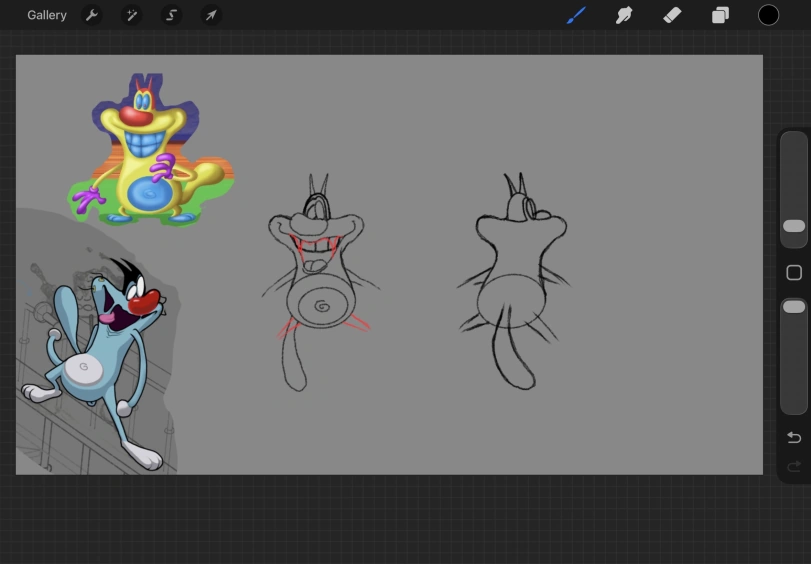Click the redo arrow in sidebar
Viewport: 811px width, 564px height.
point(794,466)
